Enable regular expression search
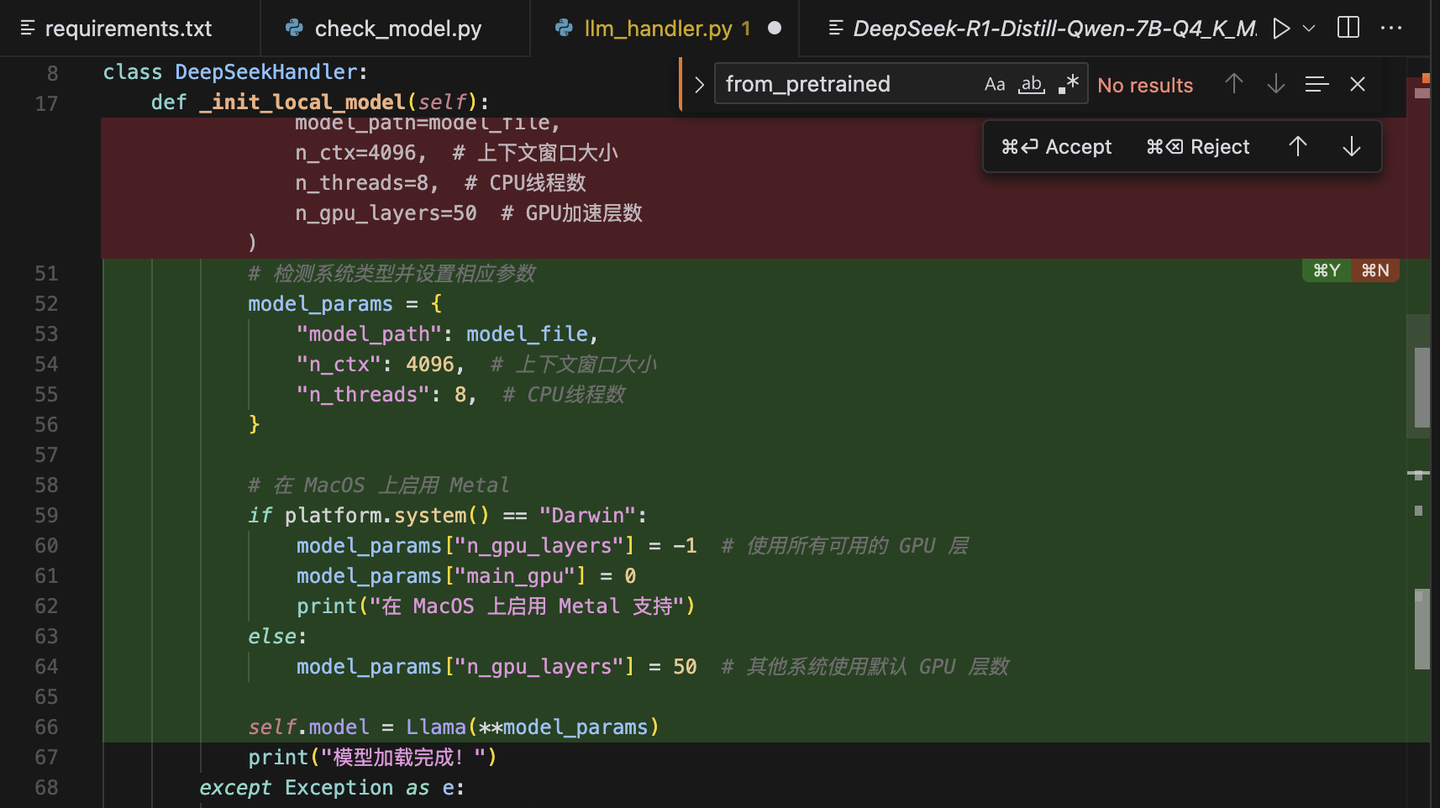 [1066, 83]
